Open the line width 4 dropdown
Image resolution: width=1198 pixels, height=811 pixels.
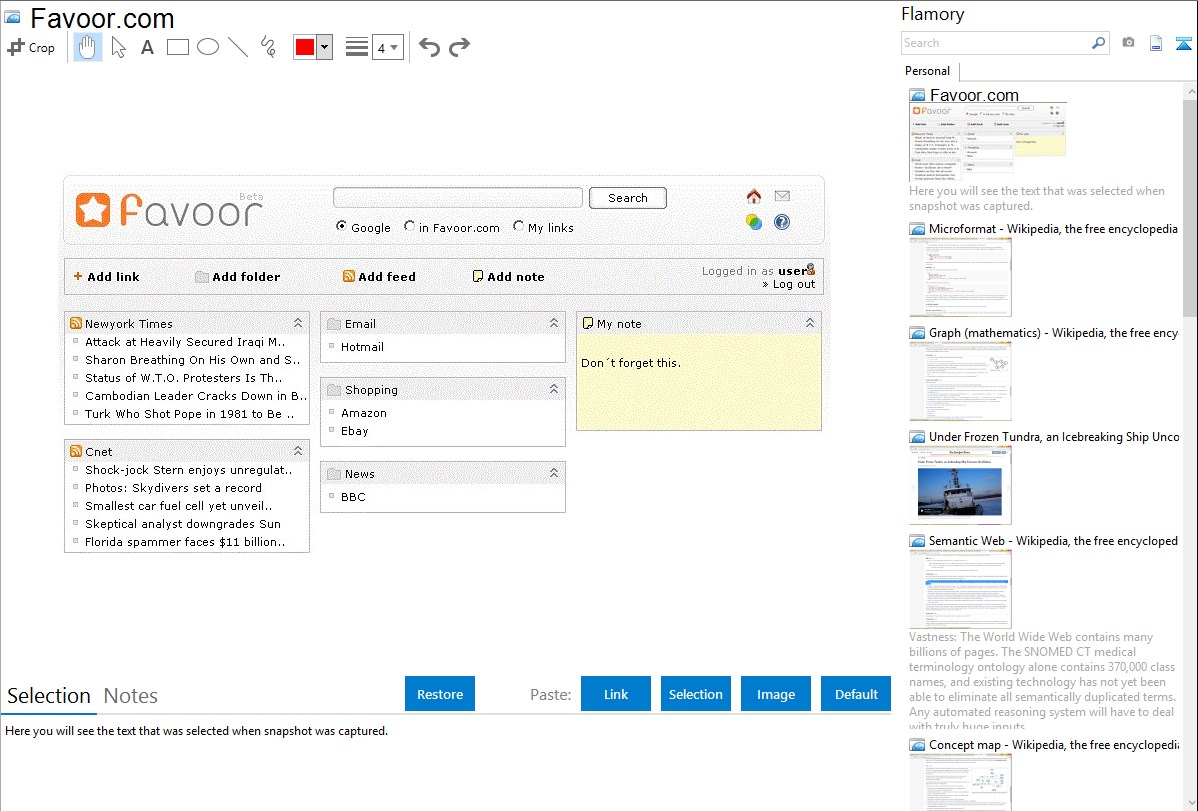click(387, 47)
